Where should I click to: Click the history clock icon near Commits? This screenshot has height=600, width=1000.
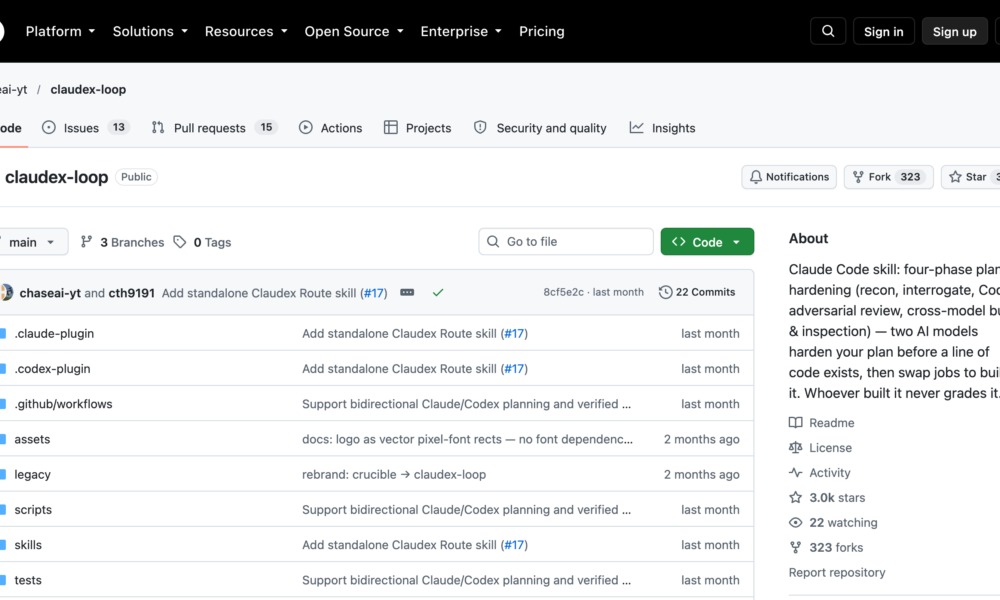pos(665,292)
